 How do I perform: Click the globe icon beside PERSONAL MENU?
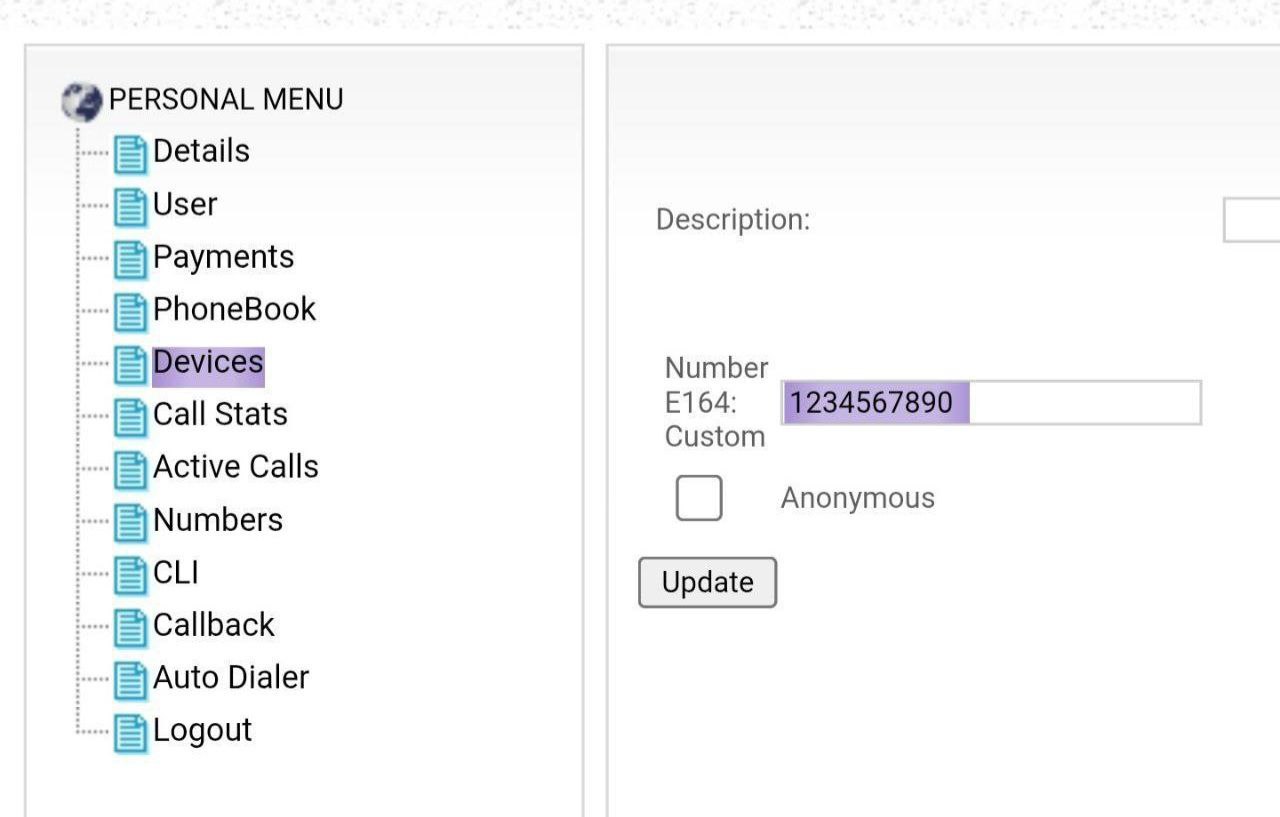[x=81, y=101]
